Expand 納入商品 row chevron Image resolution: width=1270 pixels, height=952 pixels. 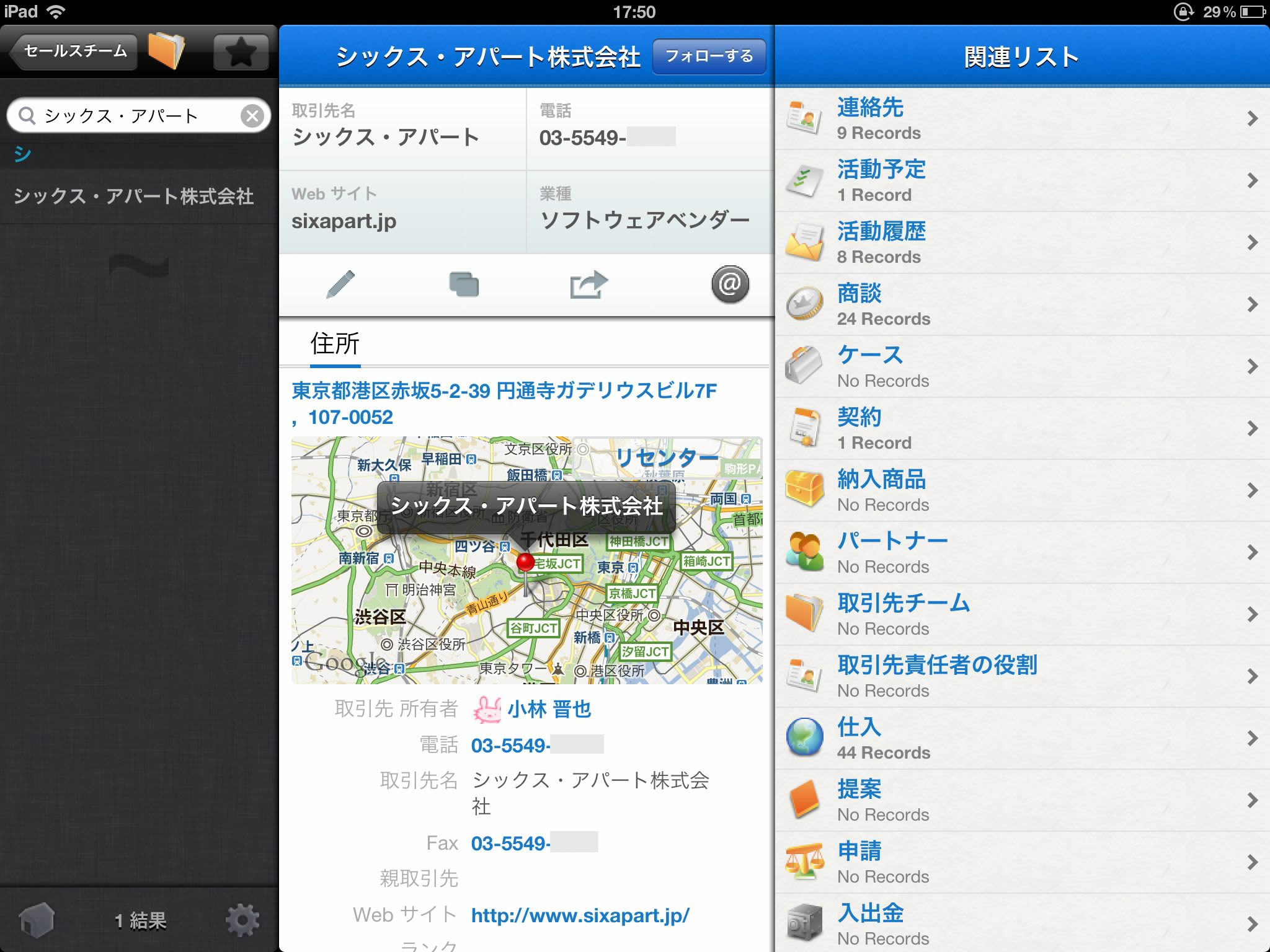pyautogui.click(x=1253, y=490)
